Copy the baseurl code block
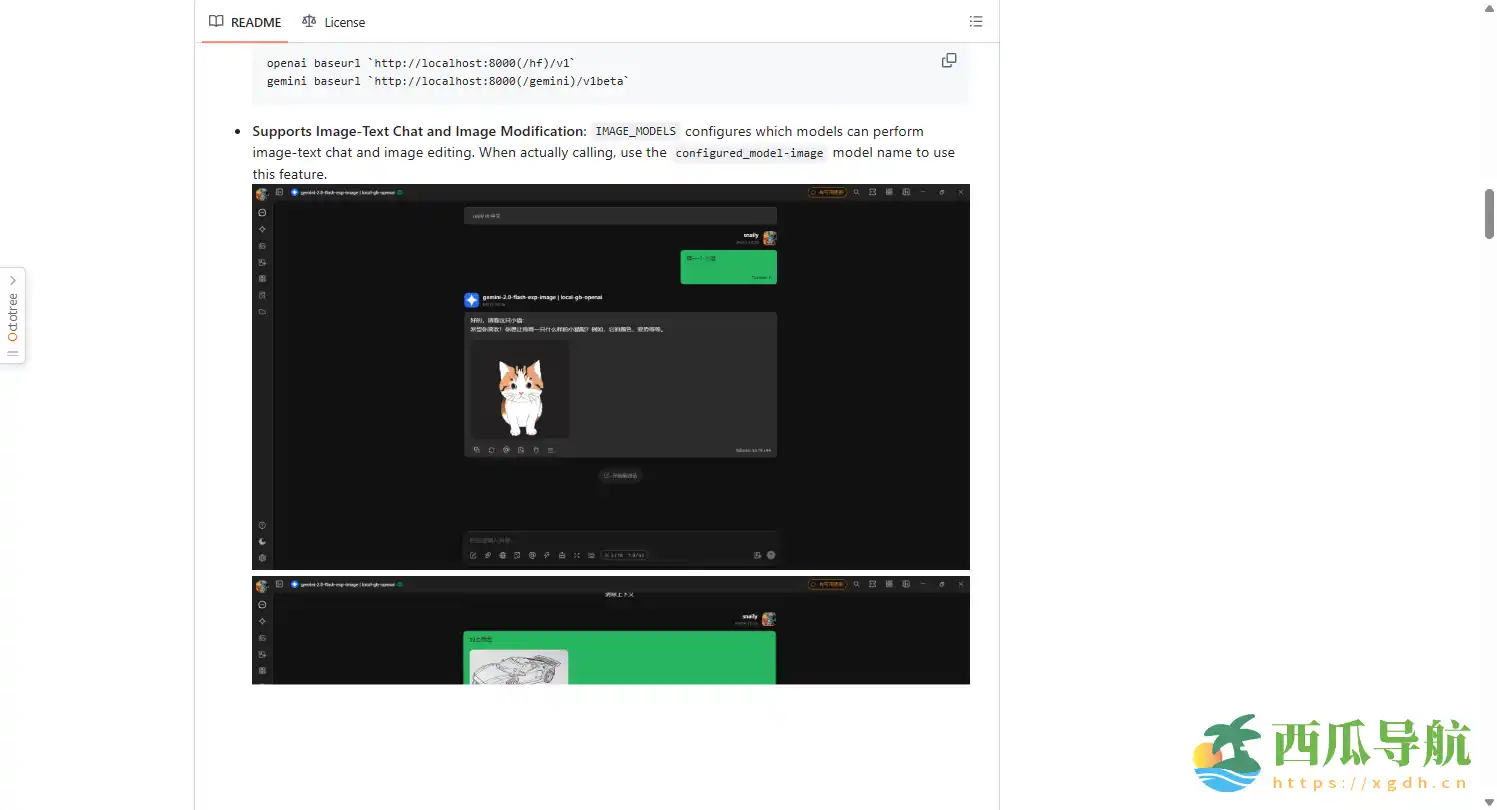 point(949,61)
